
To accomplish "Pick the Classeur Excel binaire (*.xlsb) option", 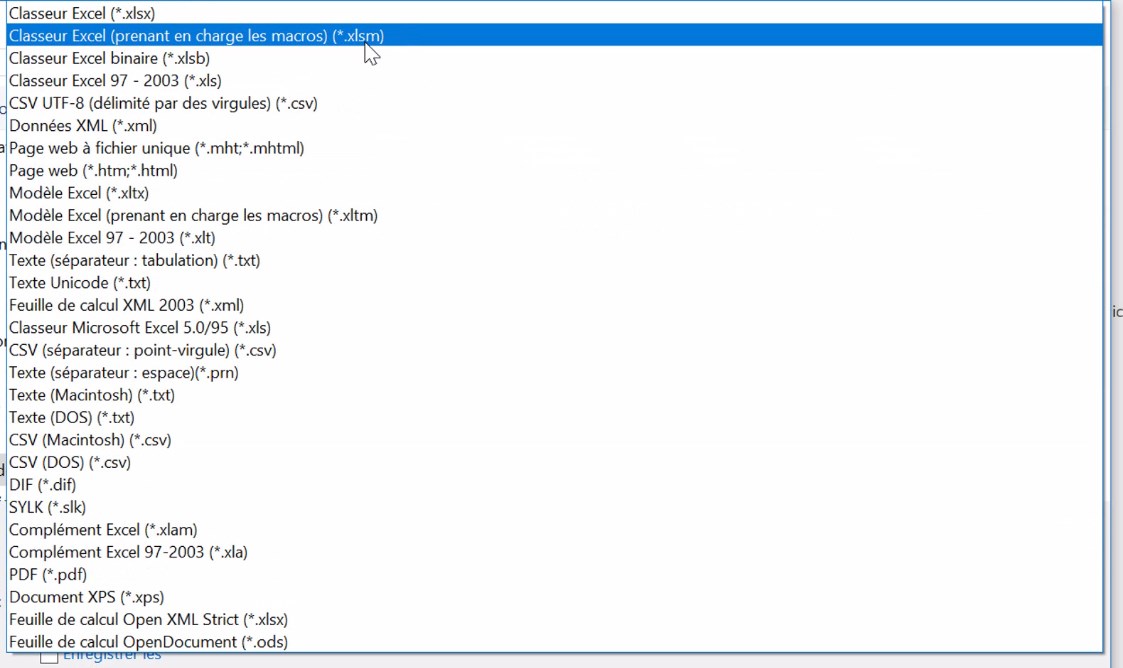I will pos(108,58).
